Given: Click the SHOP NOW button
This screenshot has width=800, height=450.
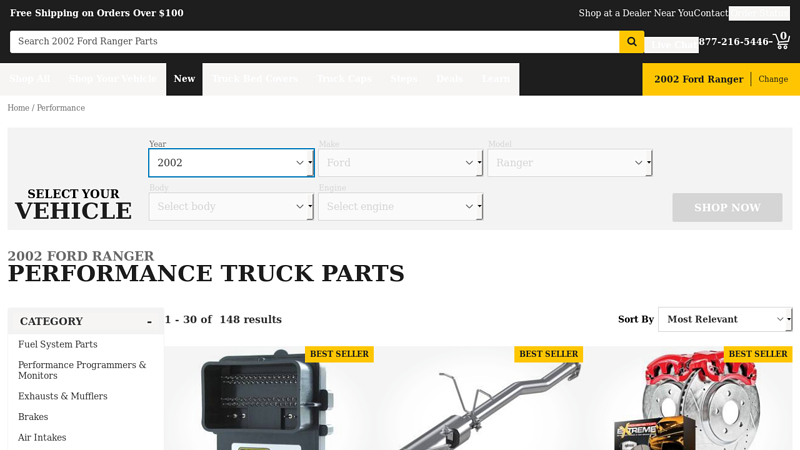Looking at the screenshot, I should point(727,207).
